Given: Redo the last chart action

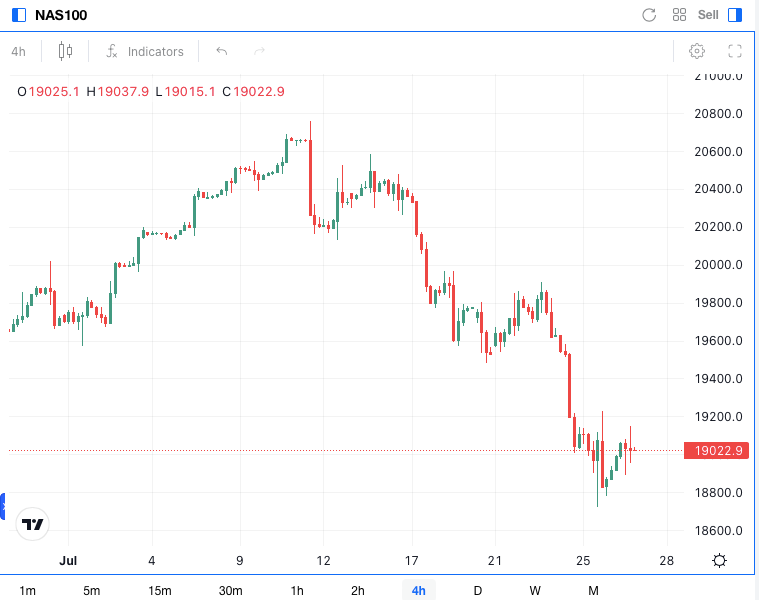Looking at the screenshot, I should tap(260, 51).
